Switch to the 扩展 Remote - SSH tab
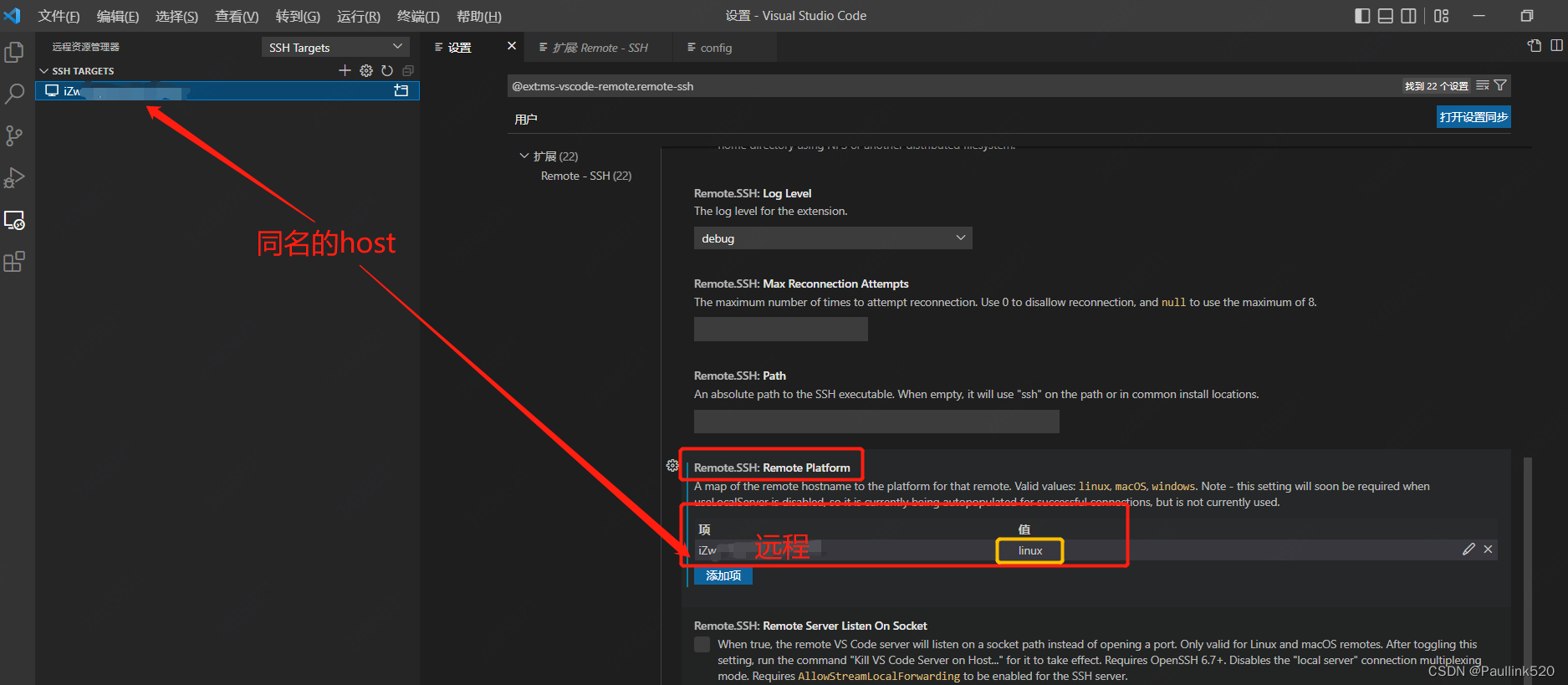The image size is (1568, 685). tap(599, 48)
